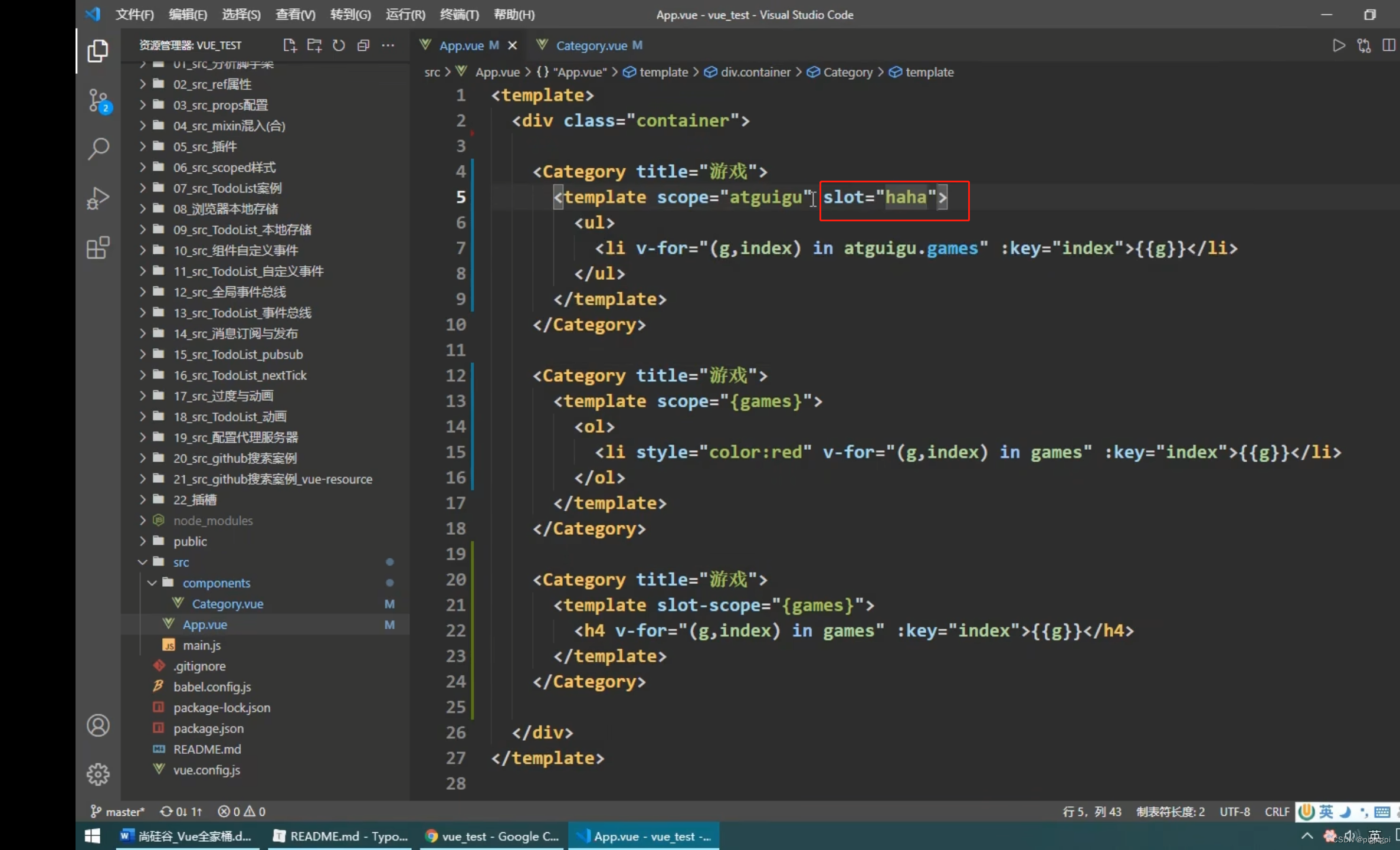Change 制表符长度: 2 indentation setting
The width and height of the screenshot is (1400, 850).
pyautogui.click(x=1171, y=812)
